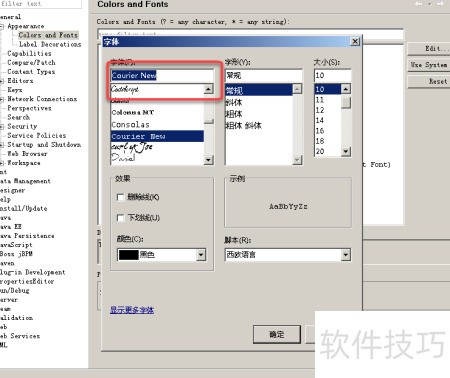Click size list scroll-down arrow
The height and width of the screenshot is (378, 450).
346,152
